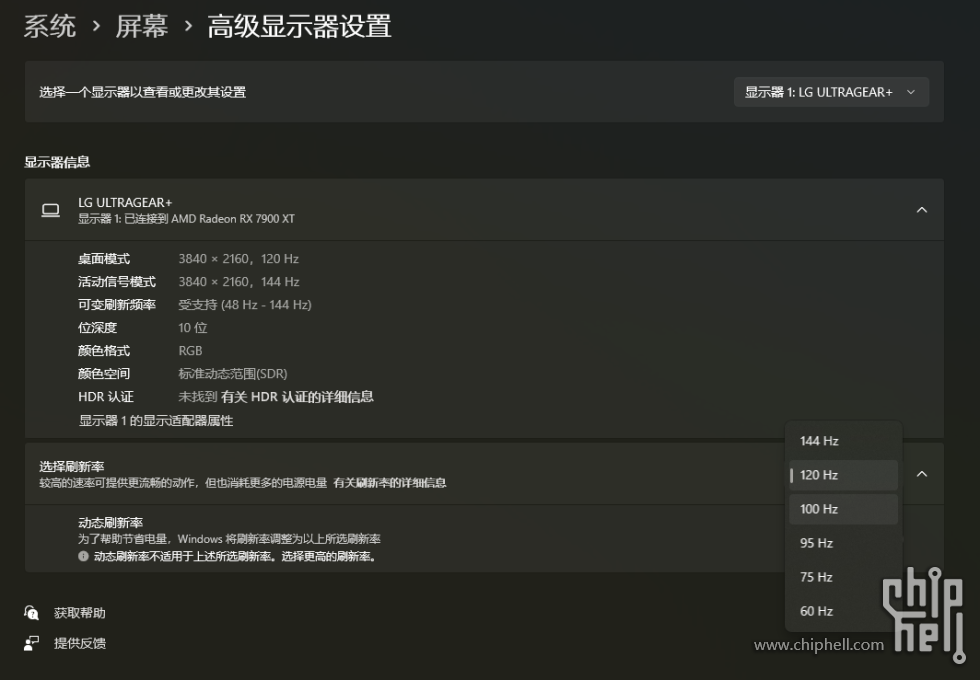Open 提供反馈 link
Image resolution: width=980 pixels, height=680 pixels.
(x=79, y=643)
